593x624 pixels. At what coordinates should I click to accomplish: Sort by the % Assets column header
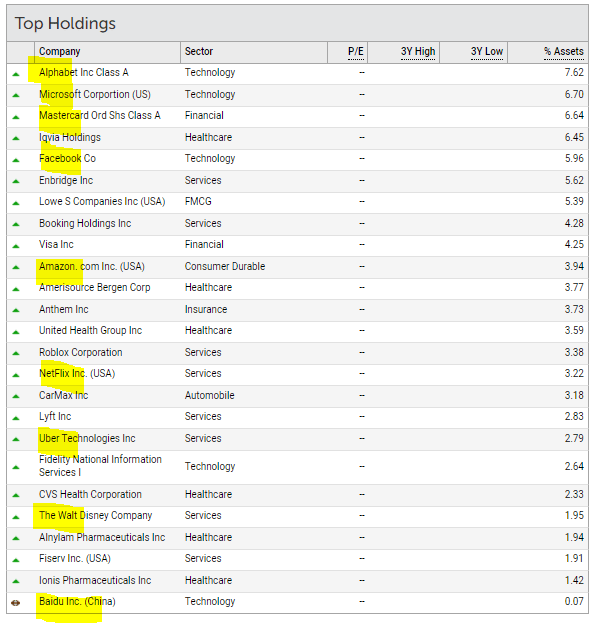564,52
